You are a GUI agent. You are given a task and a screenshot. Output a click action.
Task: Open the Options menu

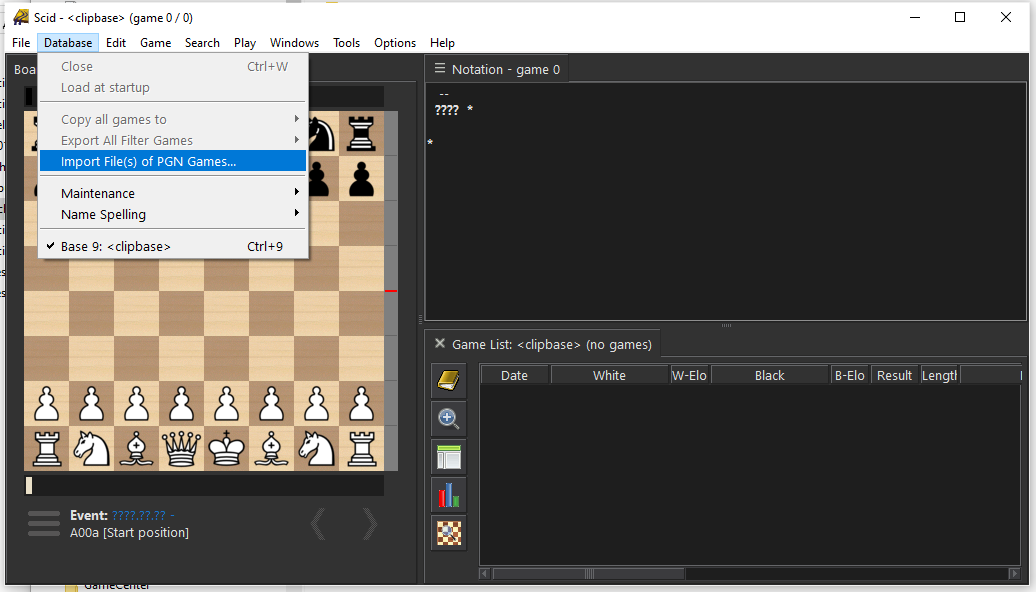click(x=395, y=43)
